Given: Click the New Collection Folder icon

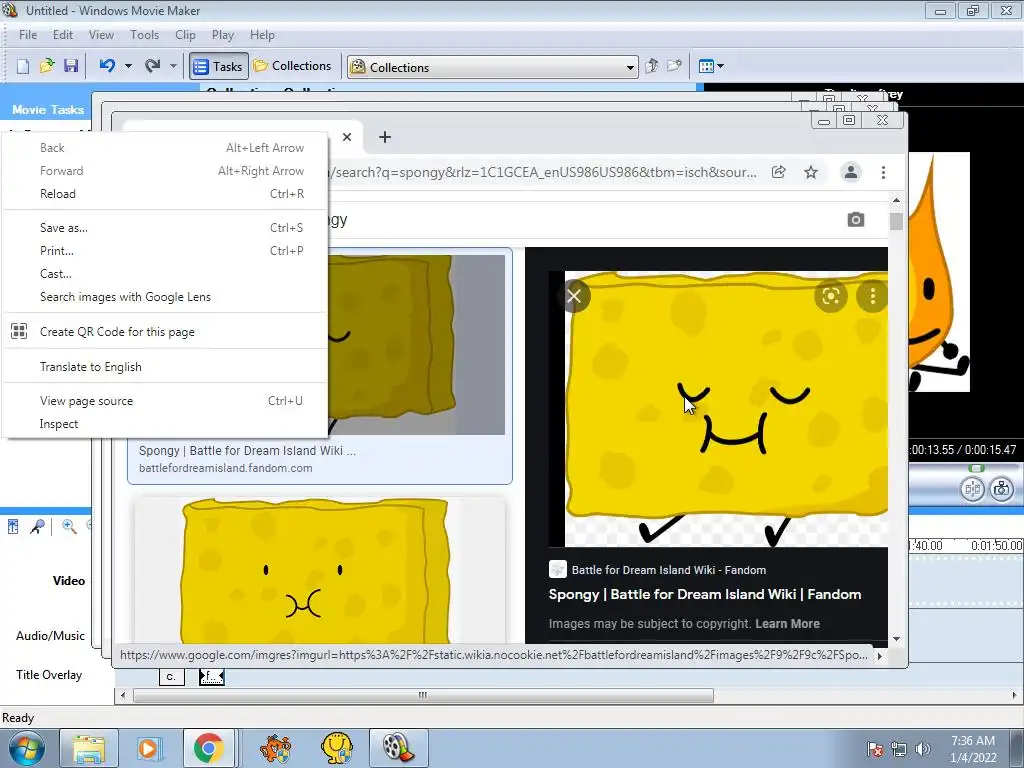Looking at the screenshot, I should coord(674,66).
